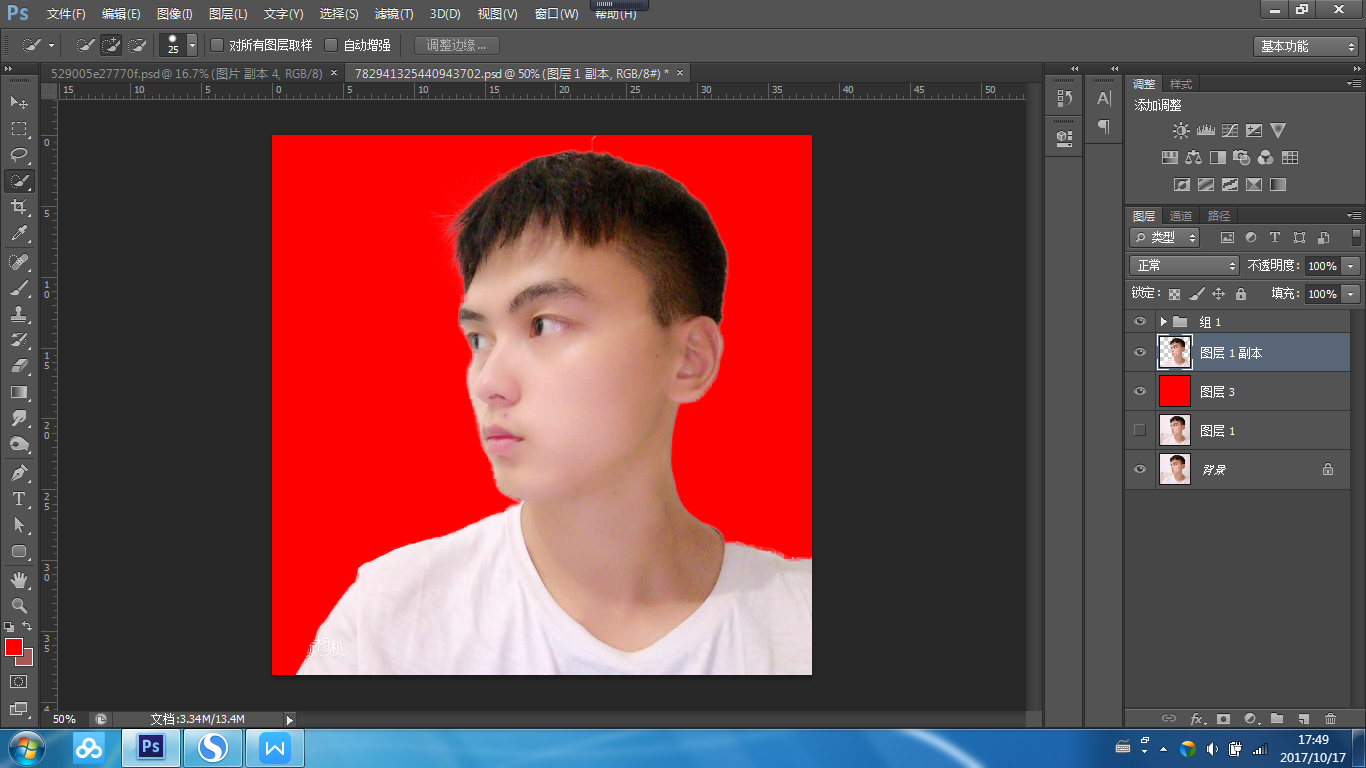Select the Zoom tool
Viewport: 1366px width, 768px height.
pos(19,606)
